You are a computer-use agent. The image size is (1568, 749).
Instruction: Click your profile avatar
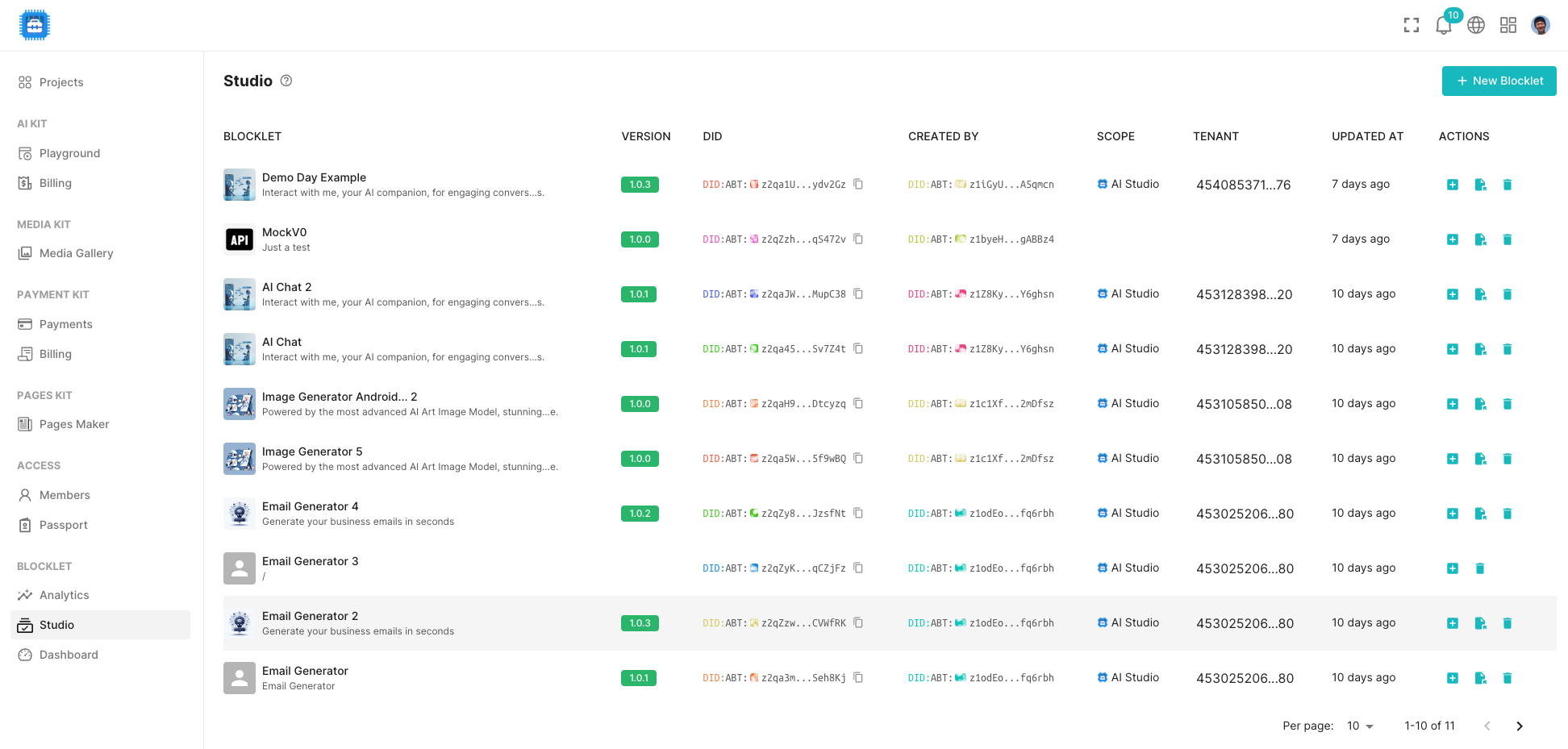coord(1541,24)
